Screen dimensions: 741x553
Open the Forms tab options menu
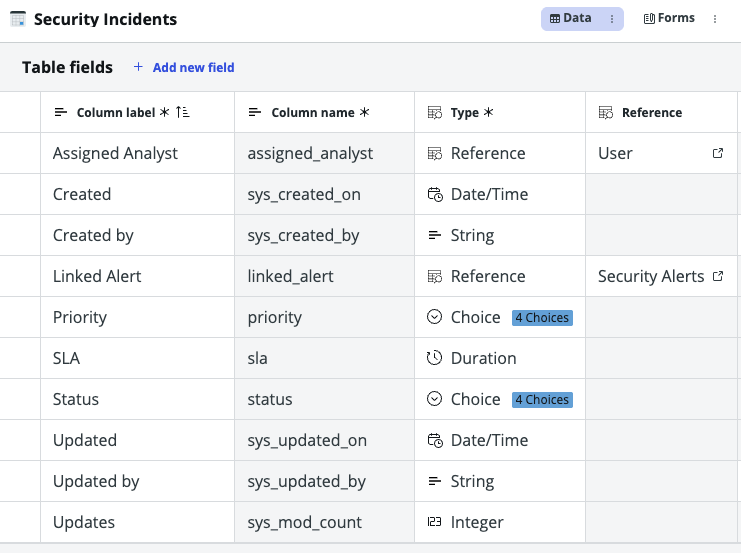[715, 19]
